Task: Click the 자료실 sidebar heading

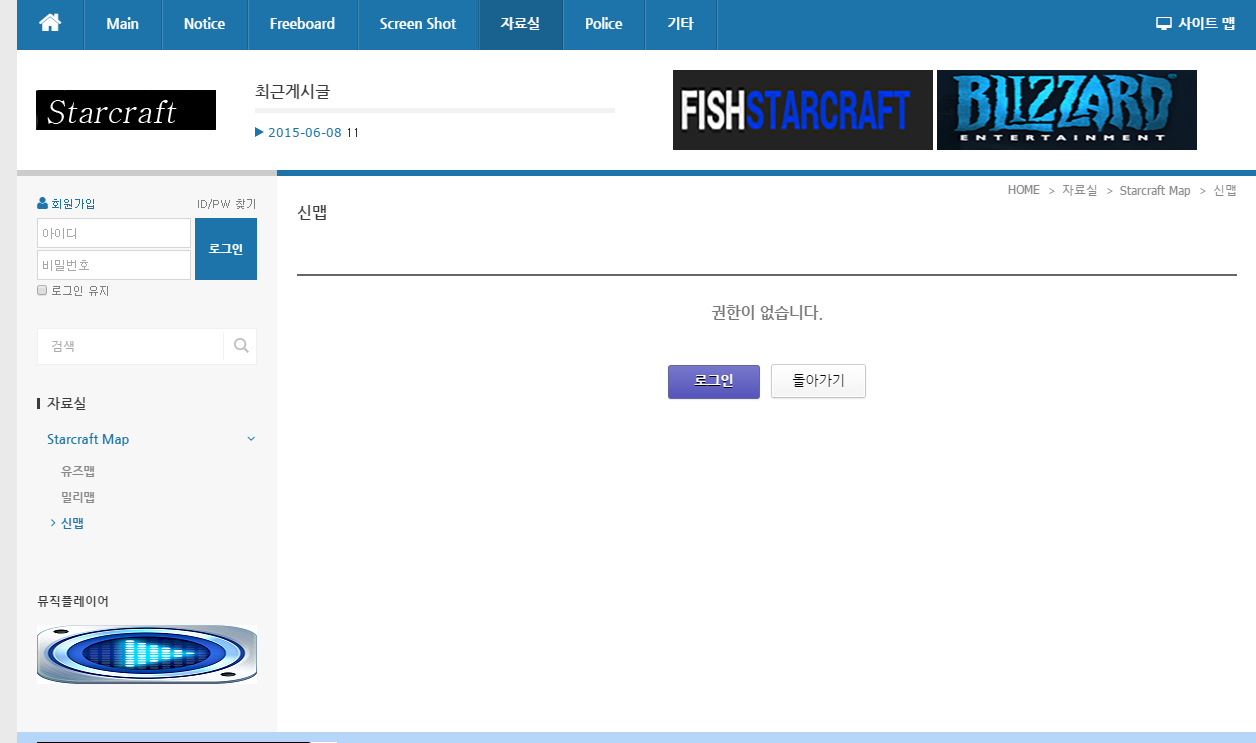Action: click(66, 403)
